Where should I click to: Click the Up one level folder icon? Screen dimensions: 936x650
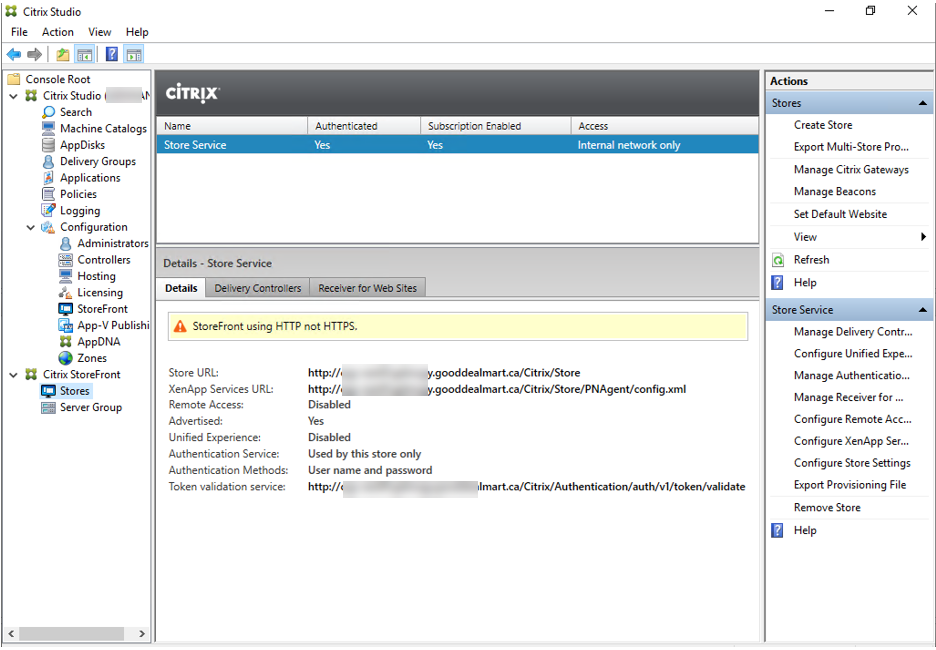coord(63,54)
